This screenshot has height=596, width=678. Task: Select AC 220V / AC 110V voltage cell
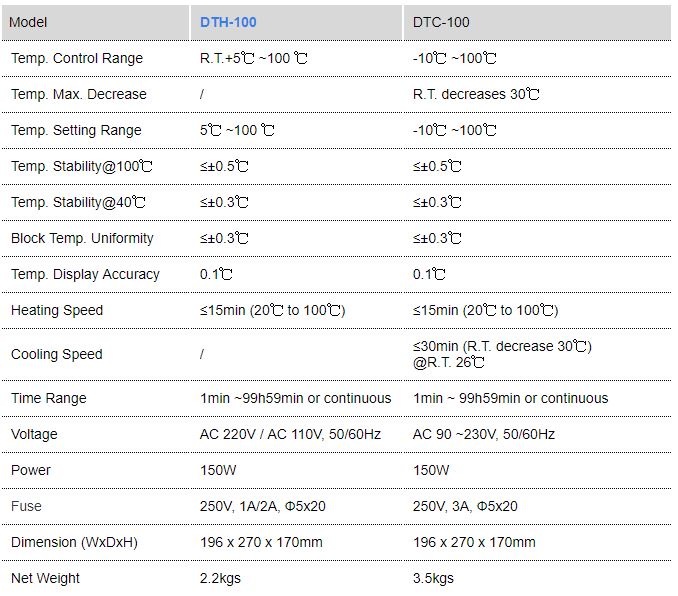(x=290, y=434)
